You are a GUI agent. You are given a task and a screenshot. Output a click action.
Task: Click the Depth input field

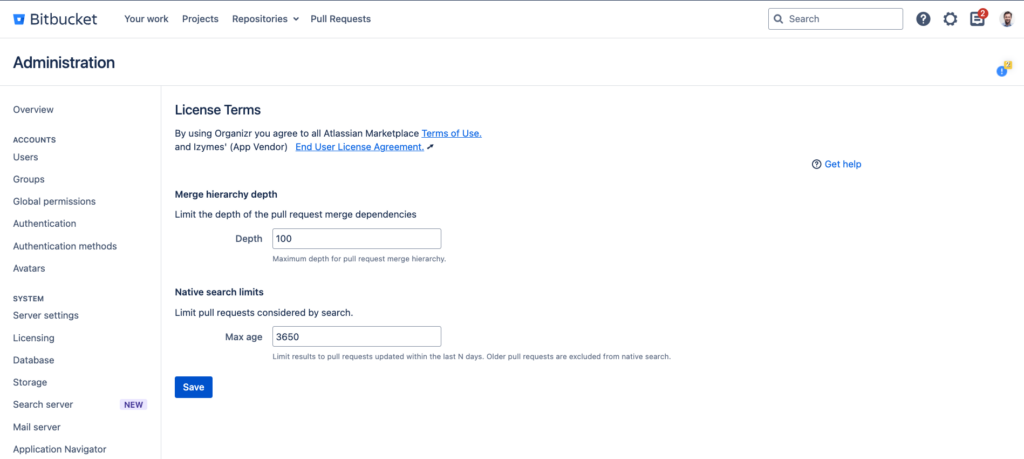(355, 239)
